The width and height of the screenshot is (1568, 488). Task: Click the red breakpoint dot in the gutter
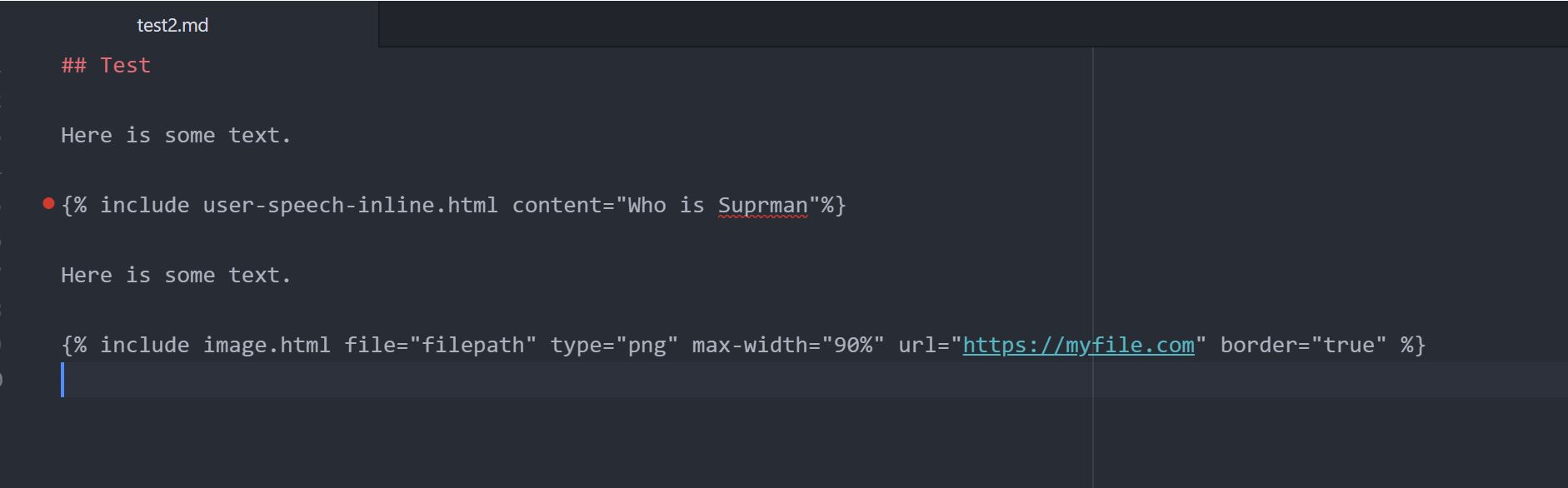click(47, 202)
